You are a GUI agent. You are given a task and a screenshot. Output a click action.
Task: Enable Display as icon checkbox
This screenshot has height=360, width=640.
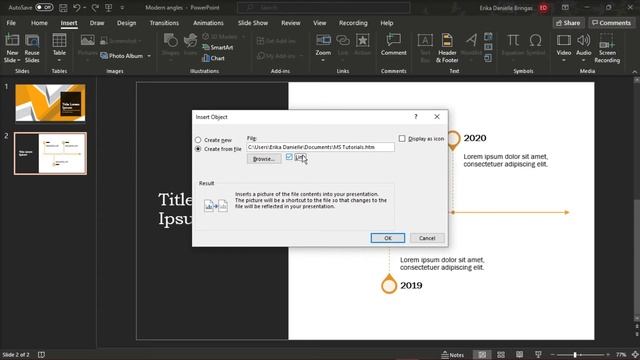pyautogui.click(x=402, y=139)
